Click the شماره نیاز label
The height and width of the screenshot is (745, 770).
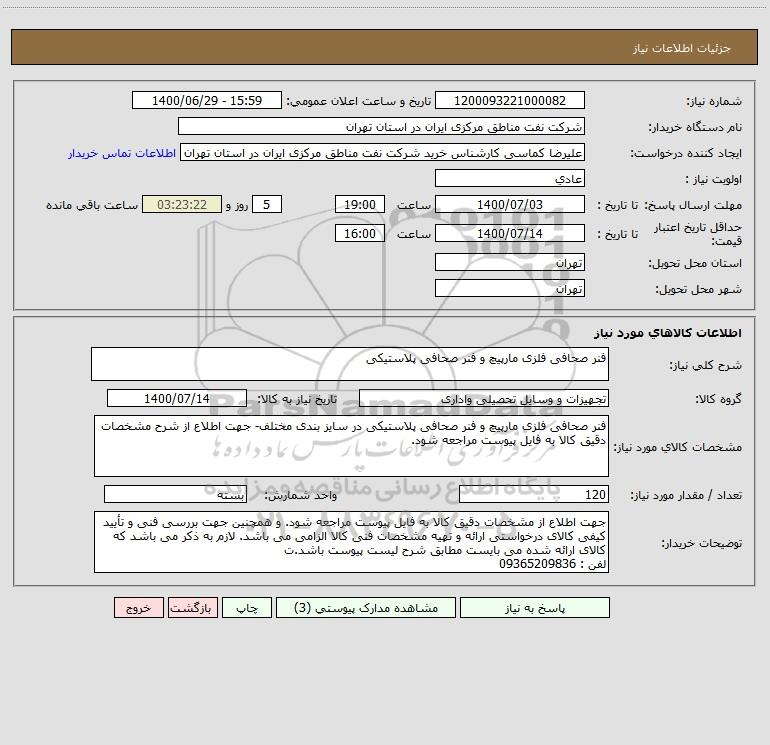714,102
